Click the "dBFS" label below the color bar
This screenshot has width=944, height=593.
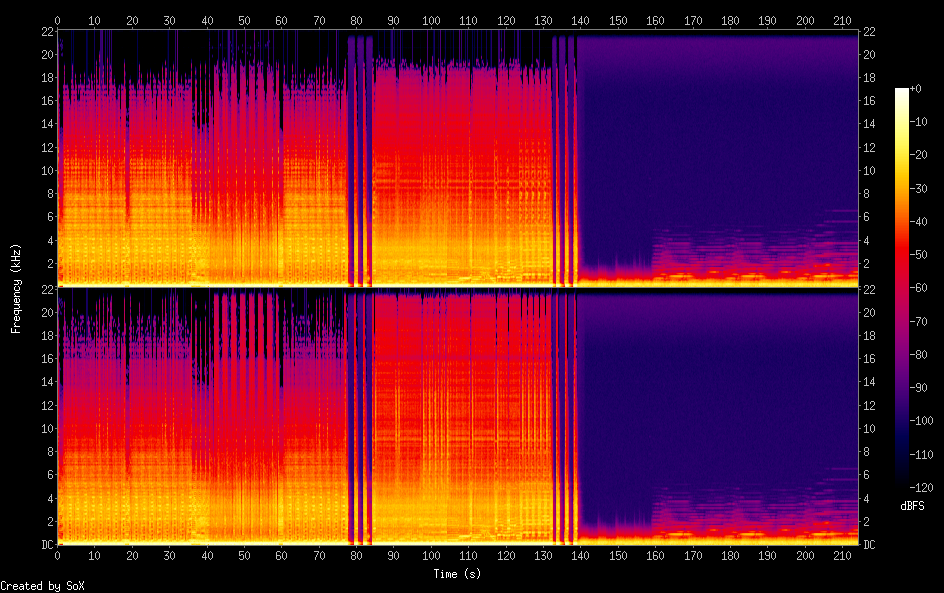911,507
